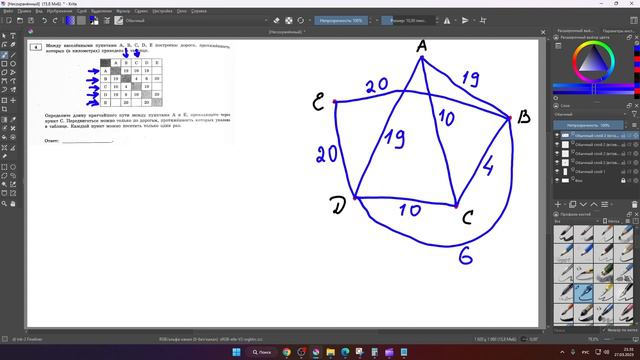Open Windows Start menu
The image size is (640, 360).
(236, 352)
